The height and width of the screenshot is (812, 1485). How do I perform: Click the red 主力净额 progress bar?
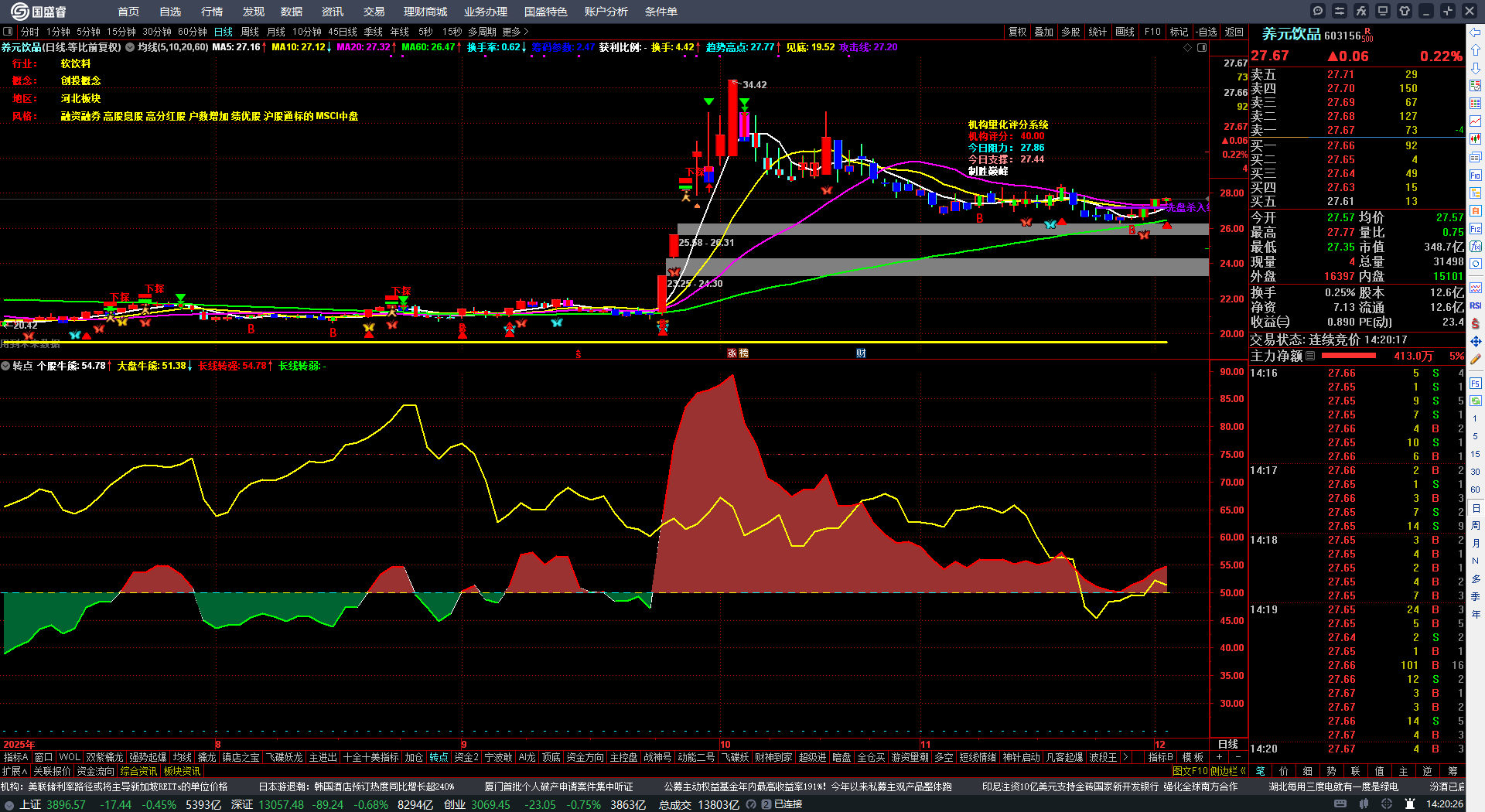pos(1349,356)
